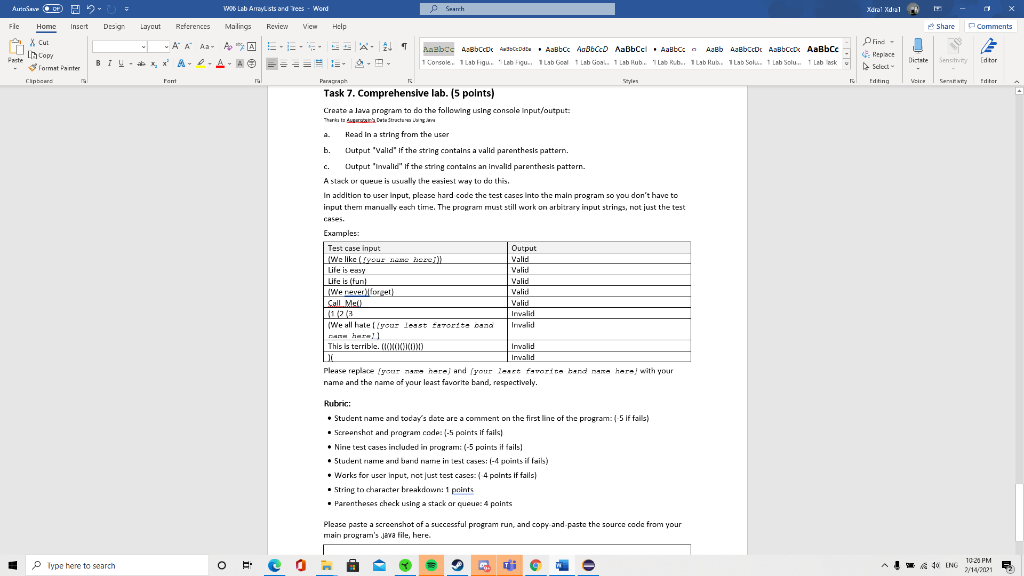Screen dimensions: 1024x576
Task: Start voice typing with Dictate
Action: (x=917, y=55)
